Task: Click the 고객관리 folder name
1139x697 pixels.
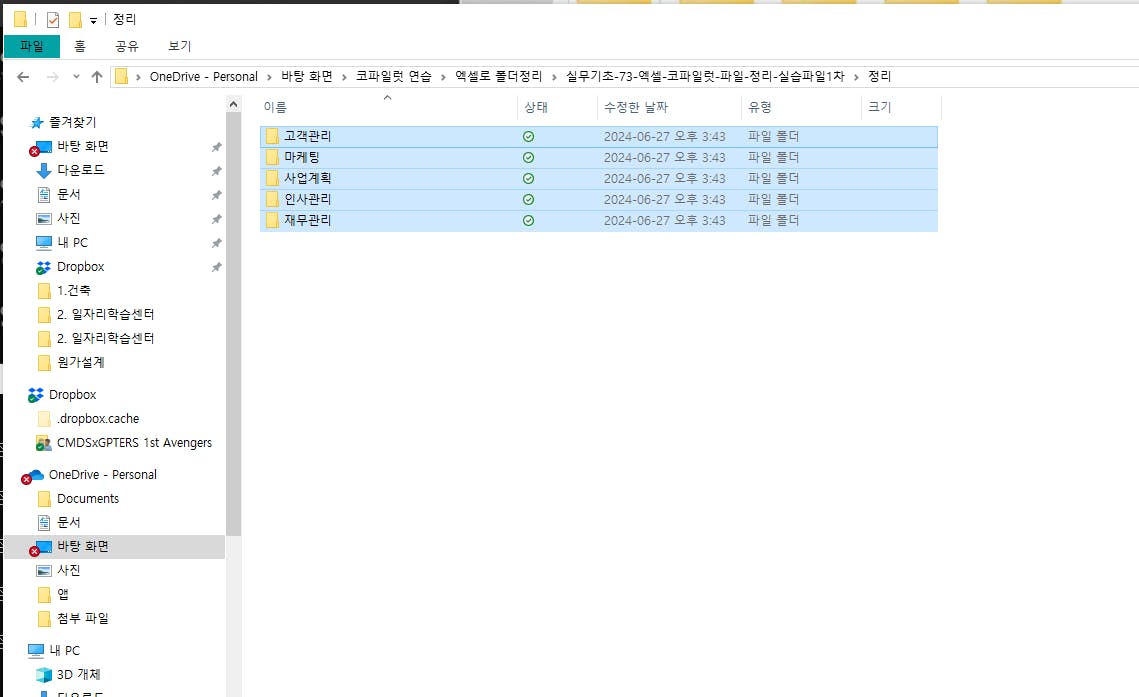Action: [x=307, y=136]
